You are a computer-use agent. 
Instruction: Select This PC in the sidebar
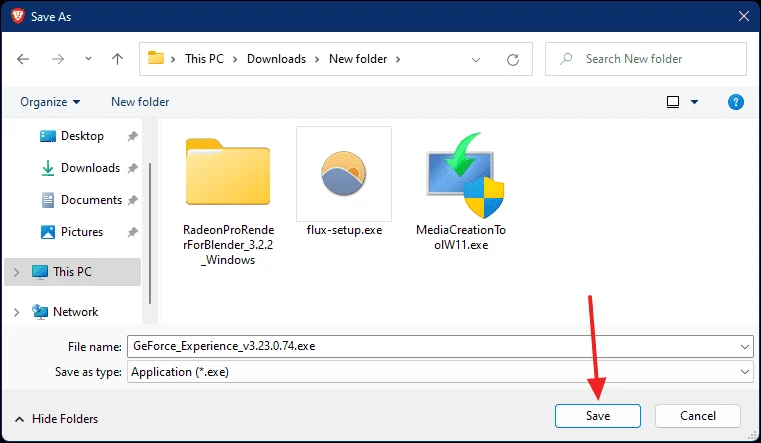[73, 272]
